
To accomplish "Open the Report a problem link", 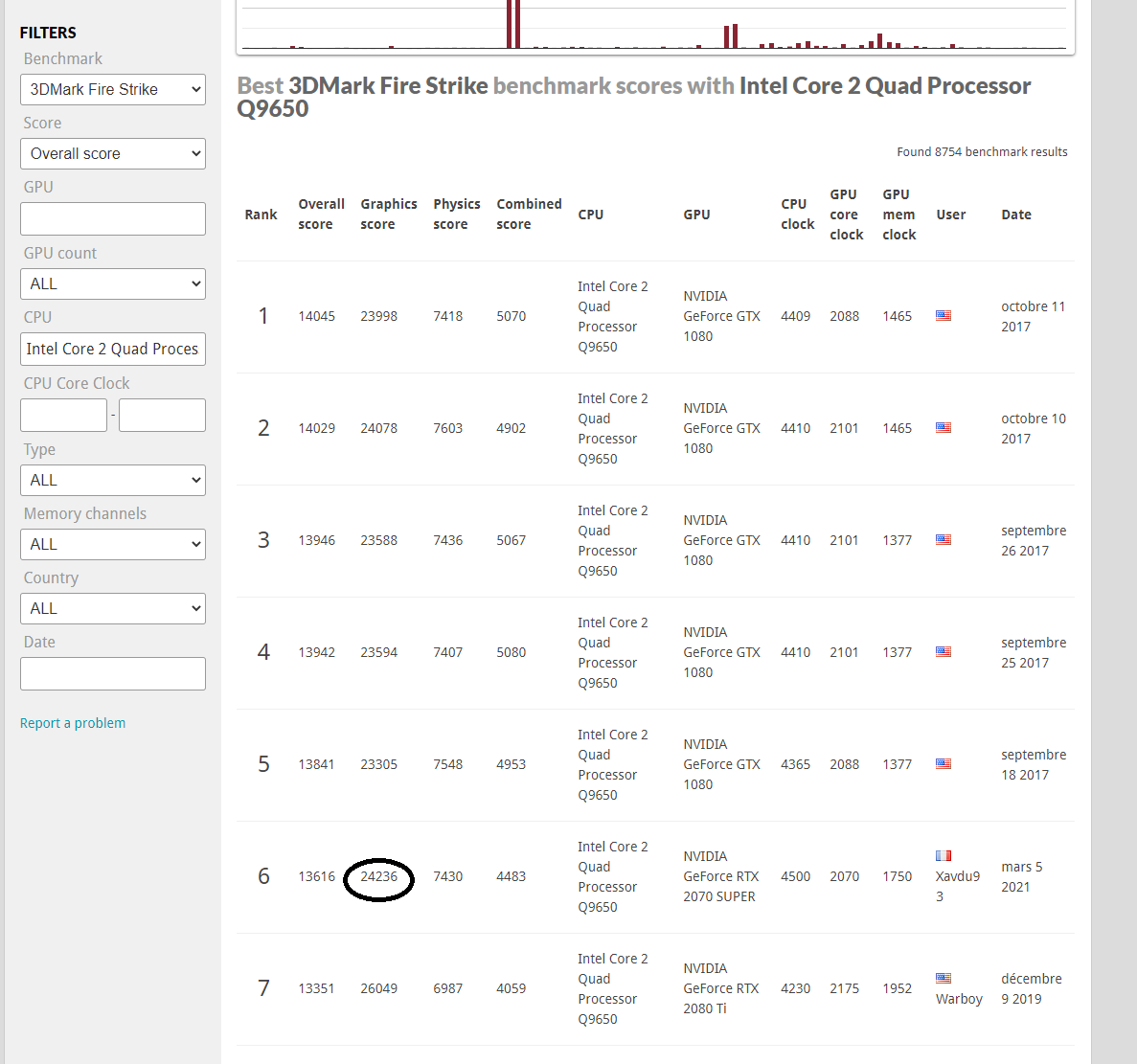I will 73,723.
